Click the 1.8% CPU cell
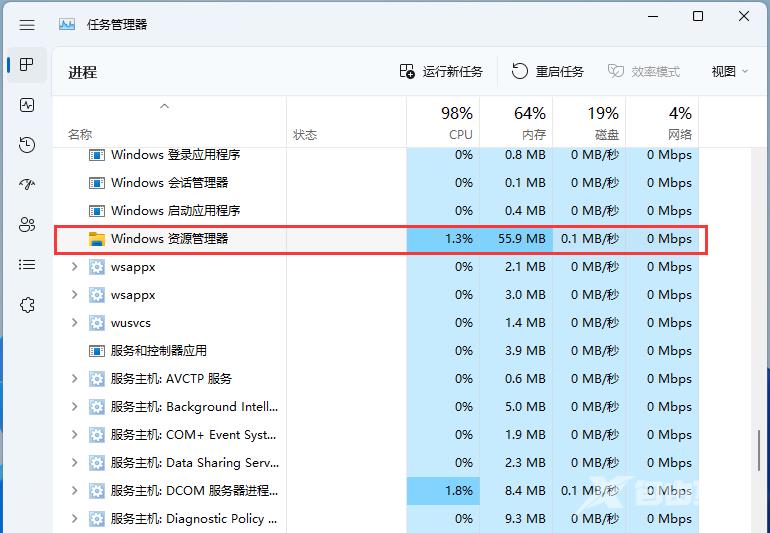The image size is (770, 533). (x=443, y=491)
